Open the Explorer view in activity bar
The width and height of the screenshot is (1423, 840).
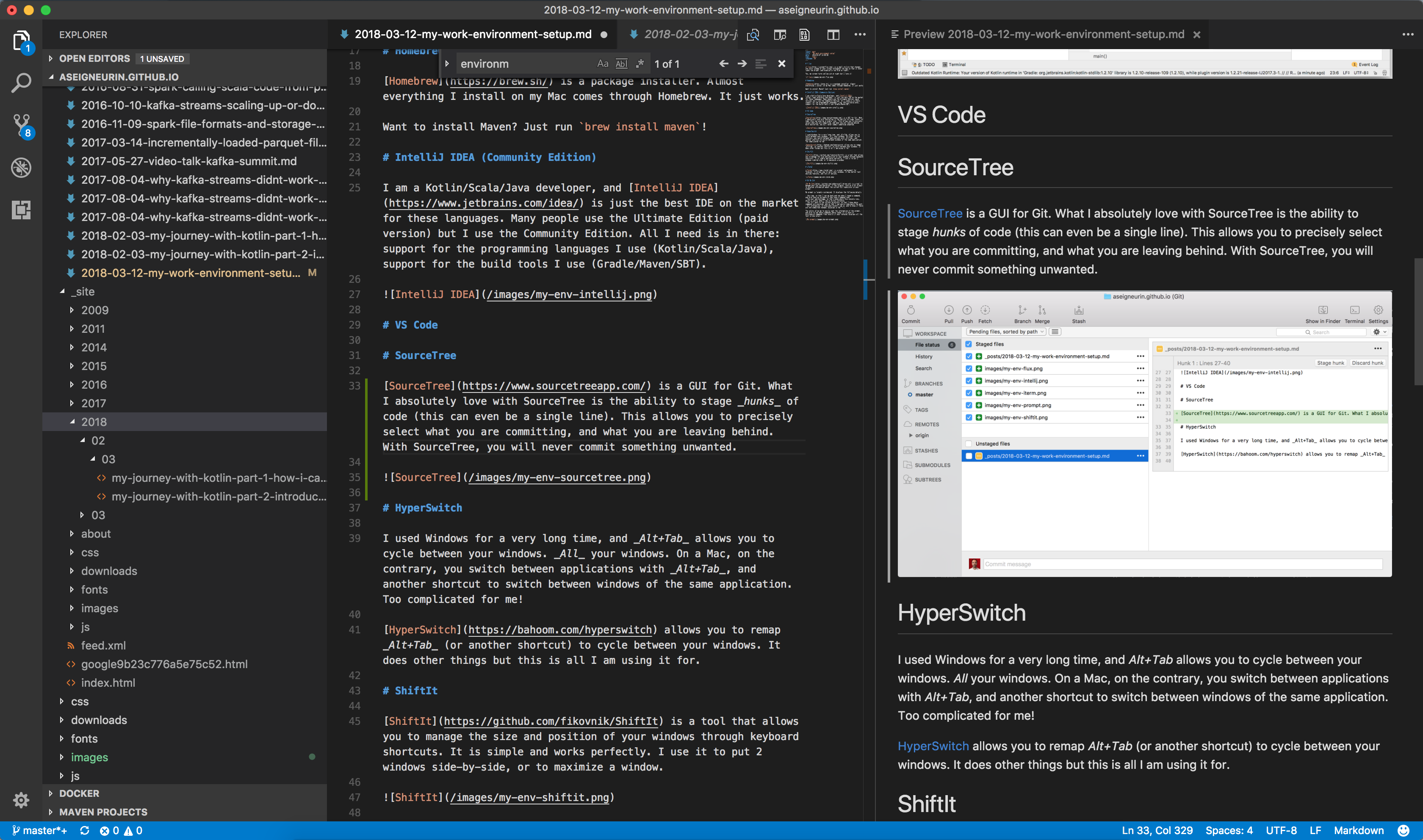pyautogui.click(x=21, y=41)
